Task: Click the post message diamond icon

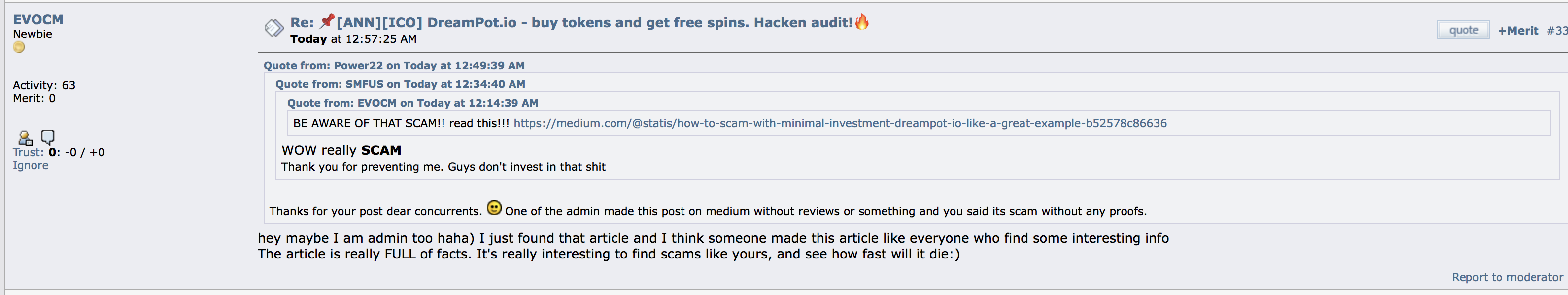Action: point(274,28)
